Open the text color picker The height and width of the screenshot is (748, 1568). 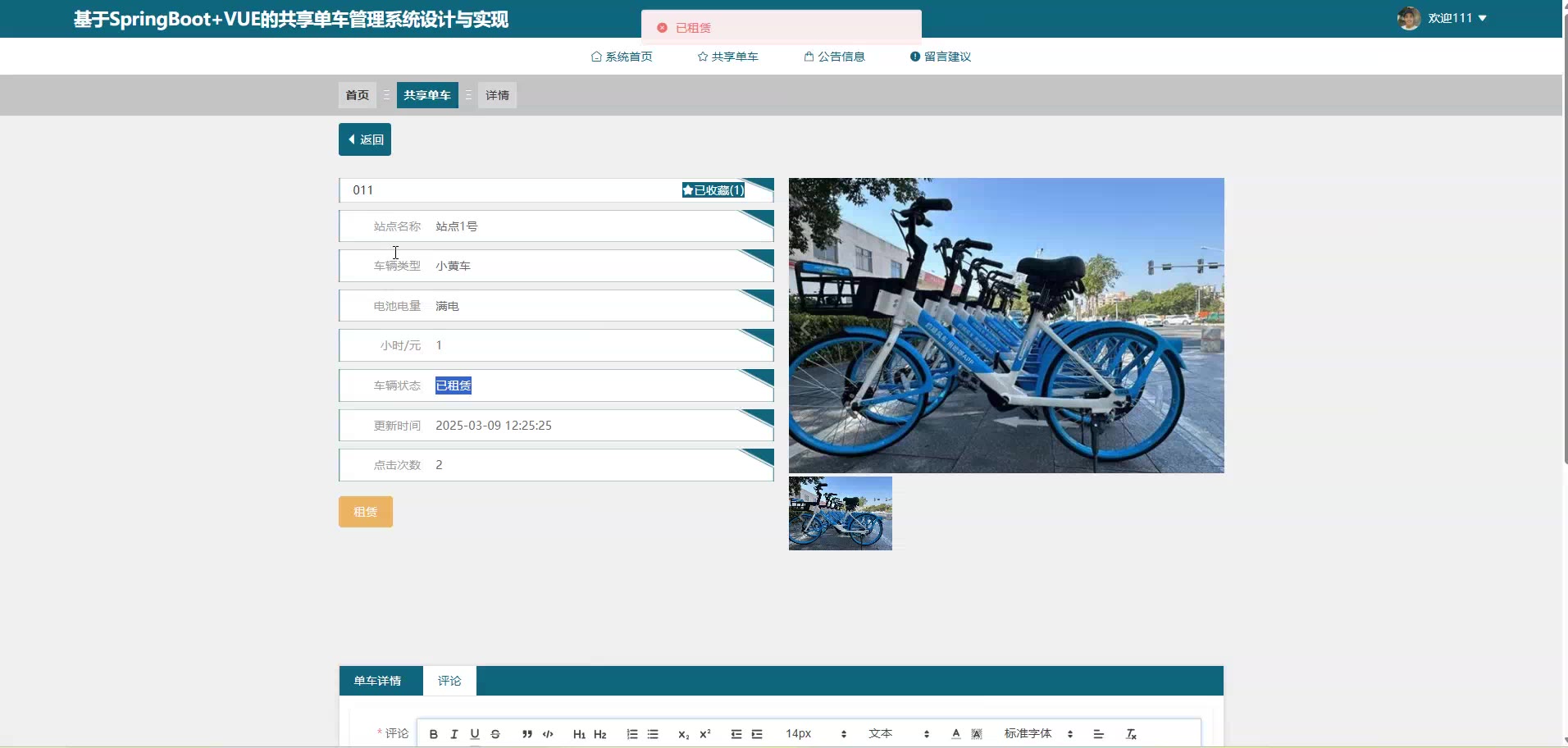coord(955,734)
